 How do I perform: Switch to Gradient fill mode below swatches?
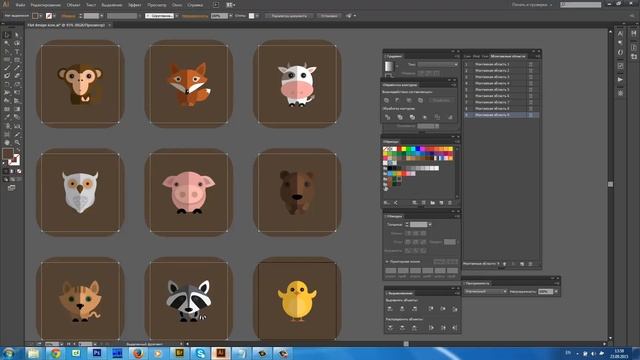pyautogui.click(x=12, y=171)
